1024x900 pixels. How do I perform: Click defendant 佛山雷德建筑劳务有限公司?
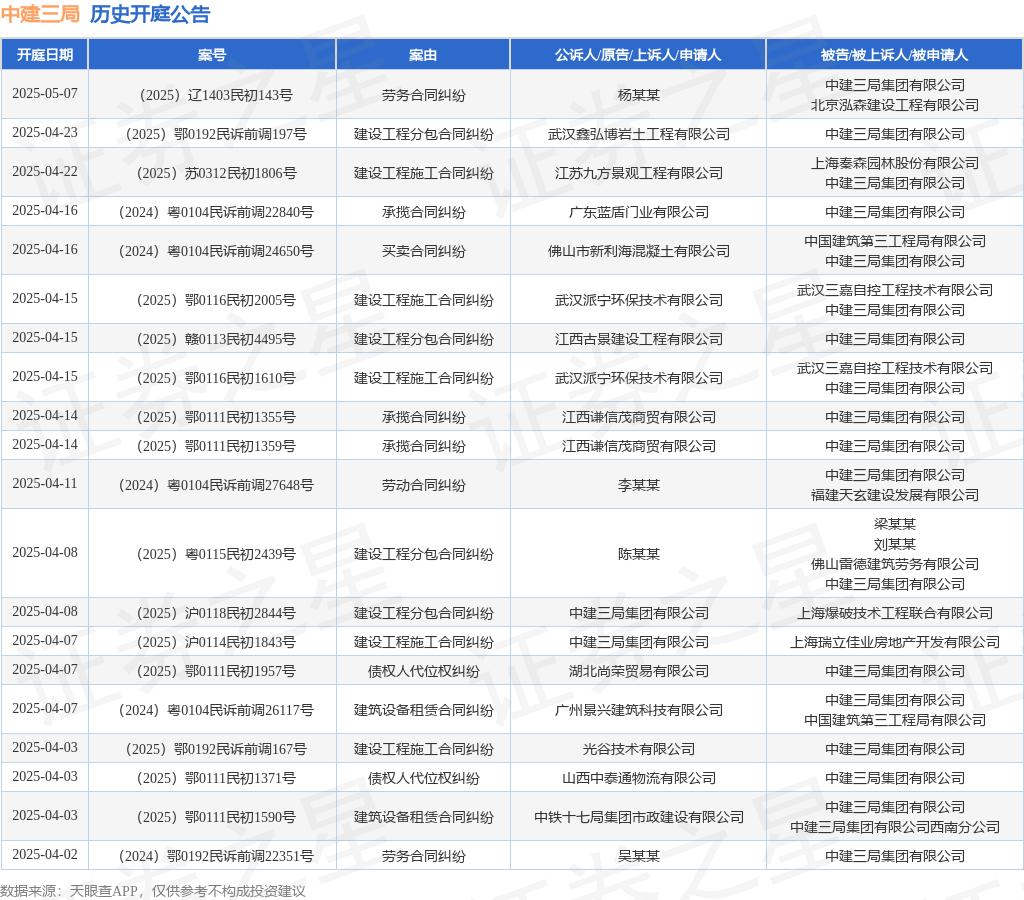894,564
